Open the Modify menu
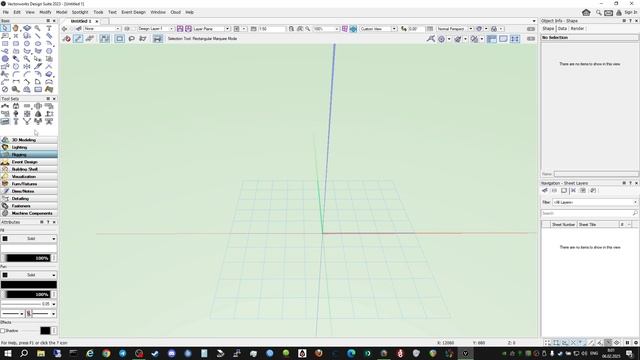This screenshot has width=640, height=360. 45,12
